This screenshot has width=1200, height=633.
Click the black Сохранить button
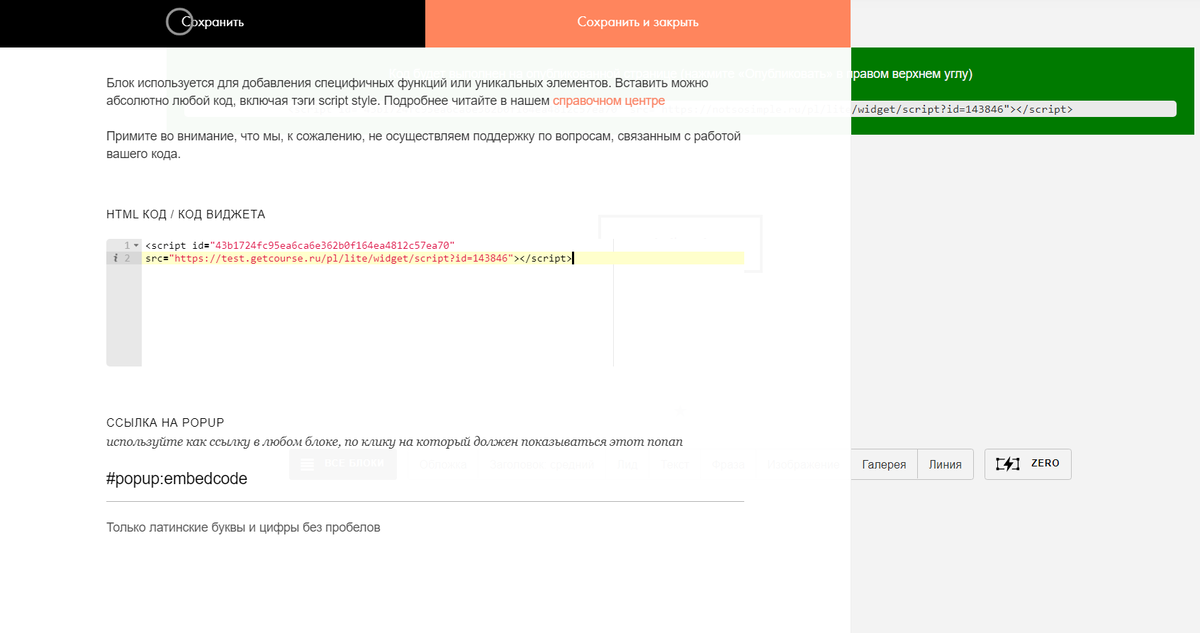(x=212, y=23)
